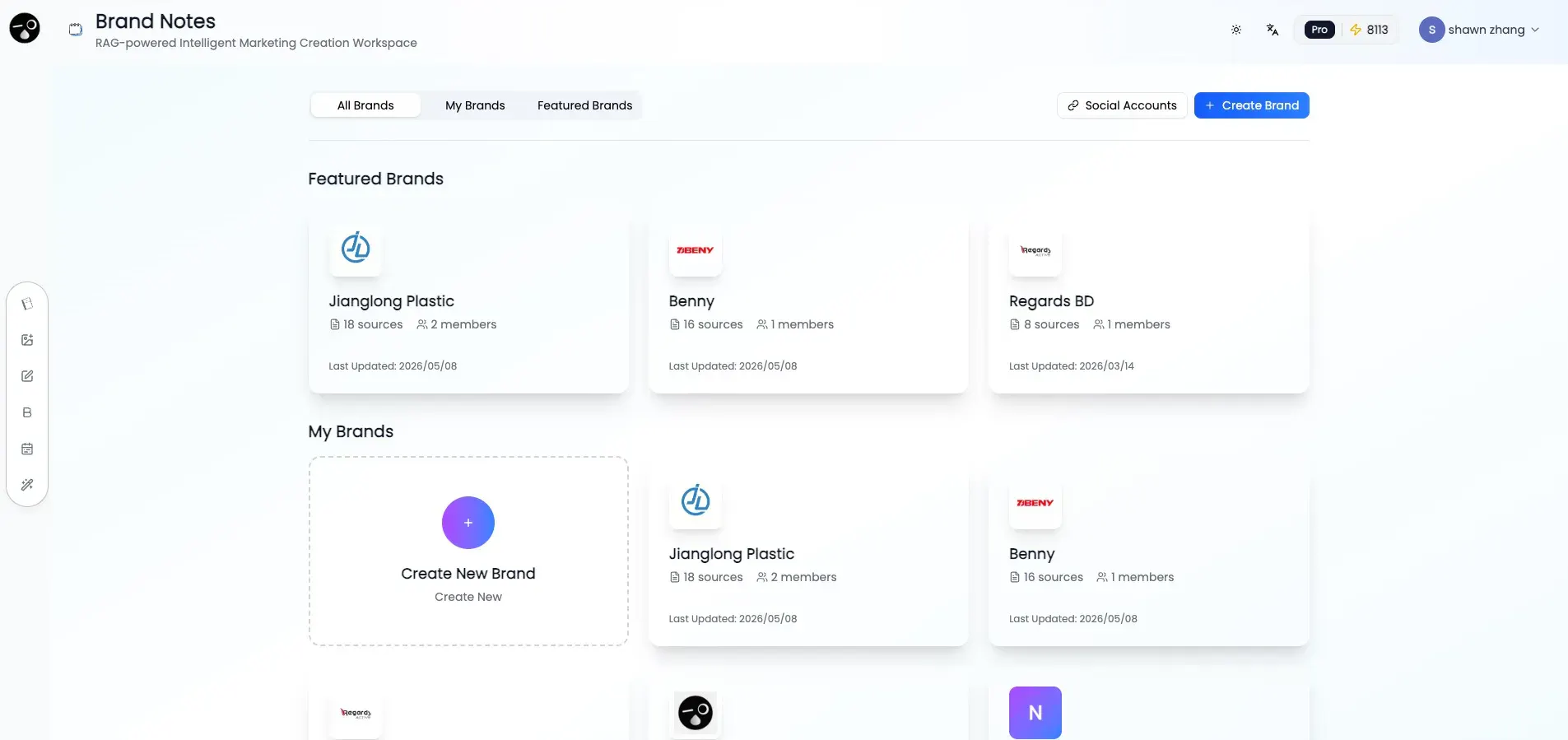
Task: Click the Benny logo under Featured Brands
Action: [x=696, y=249]
